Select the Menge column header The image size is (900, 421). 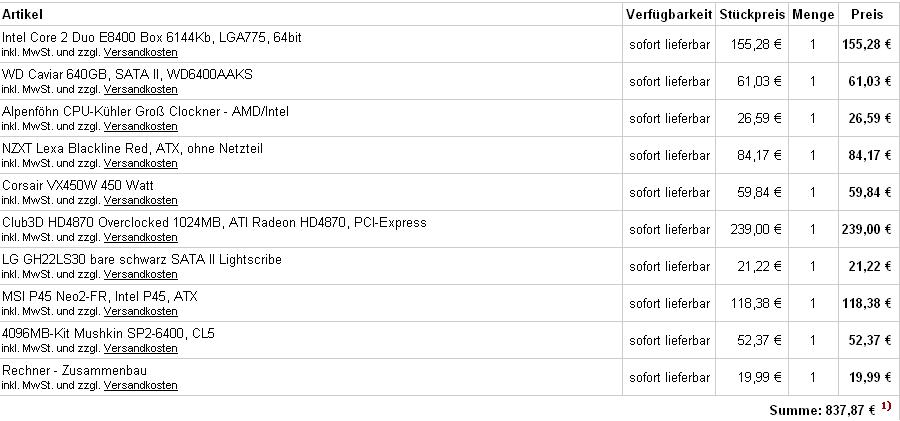point(813,15)
